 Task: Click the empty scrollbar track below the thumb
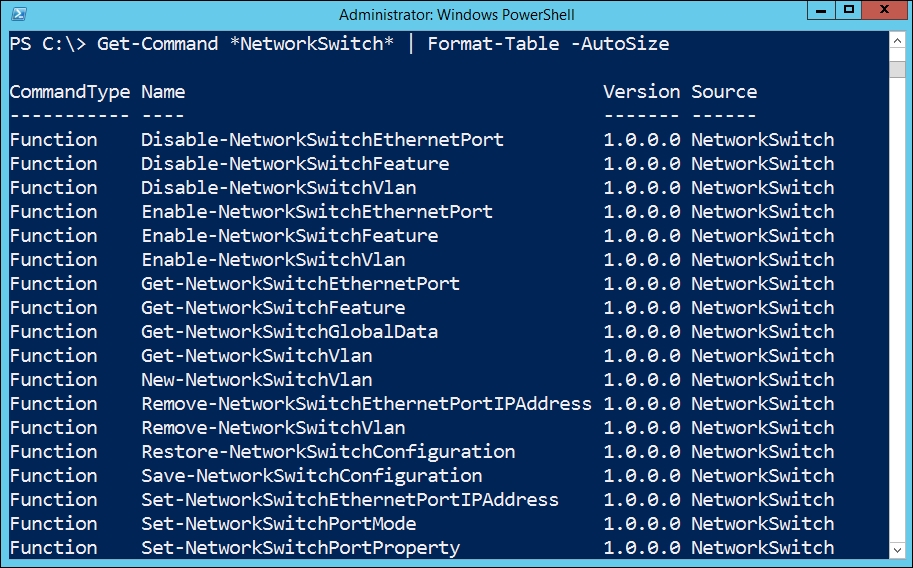click(x=897, y=309)
